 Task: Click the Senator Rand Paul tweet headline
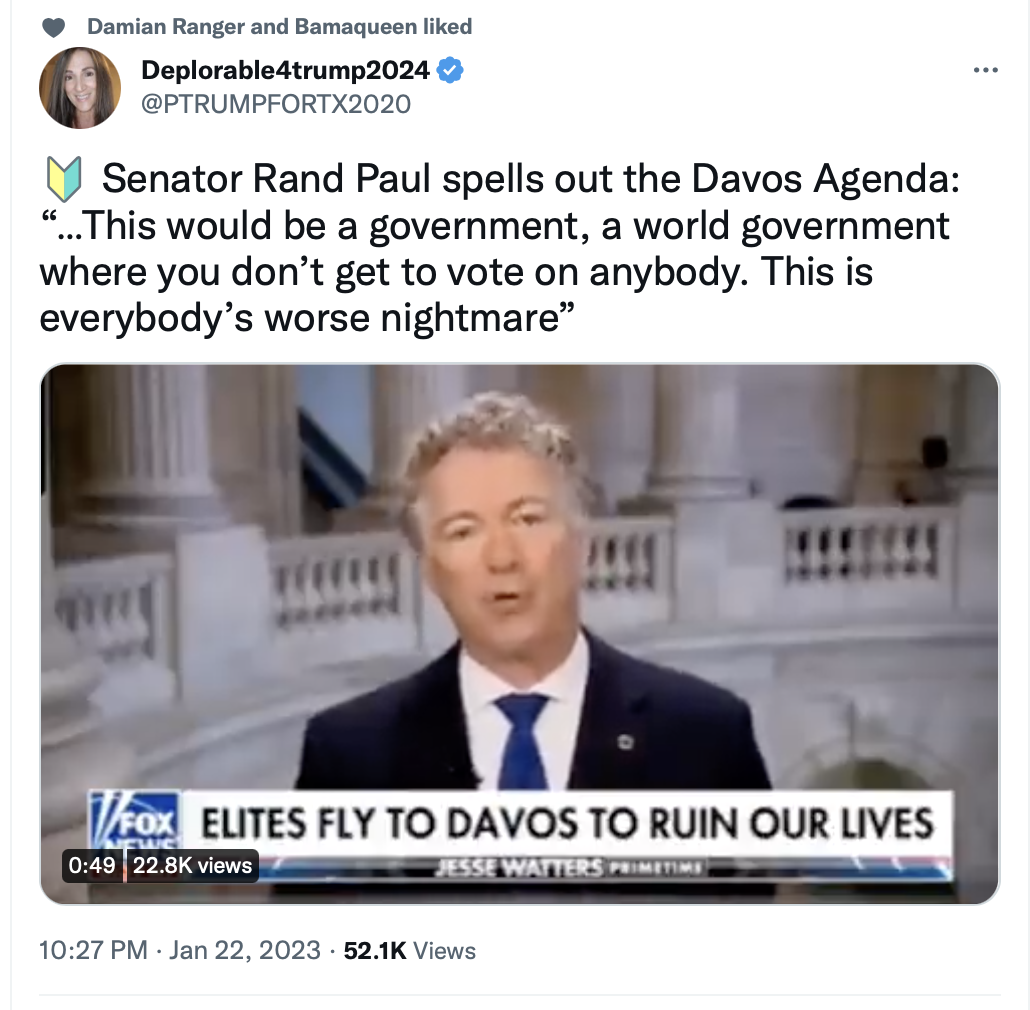(531, 178)
